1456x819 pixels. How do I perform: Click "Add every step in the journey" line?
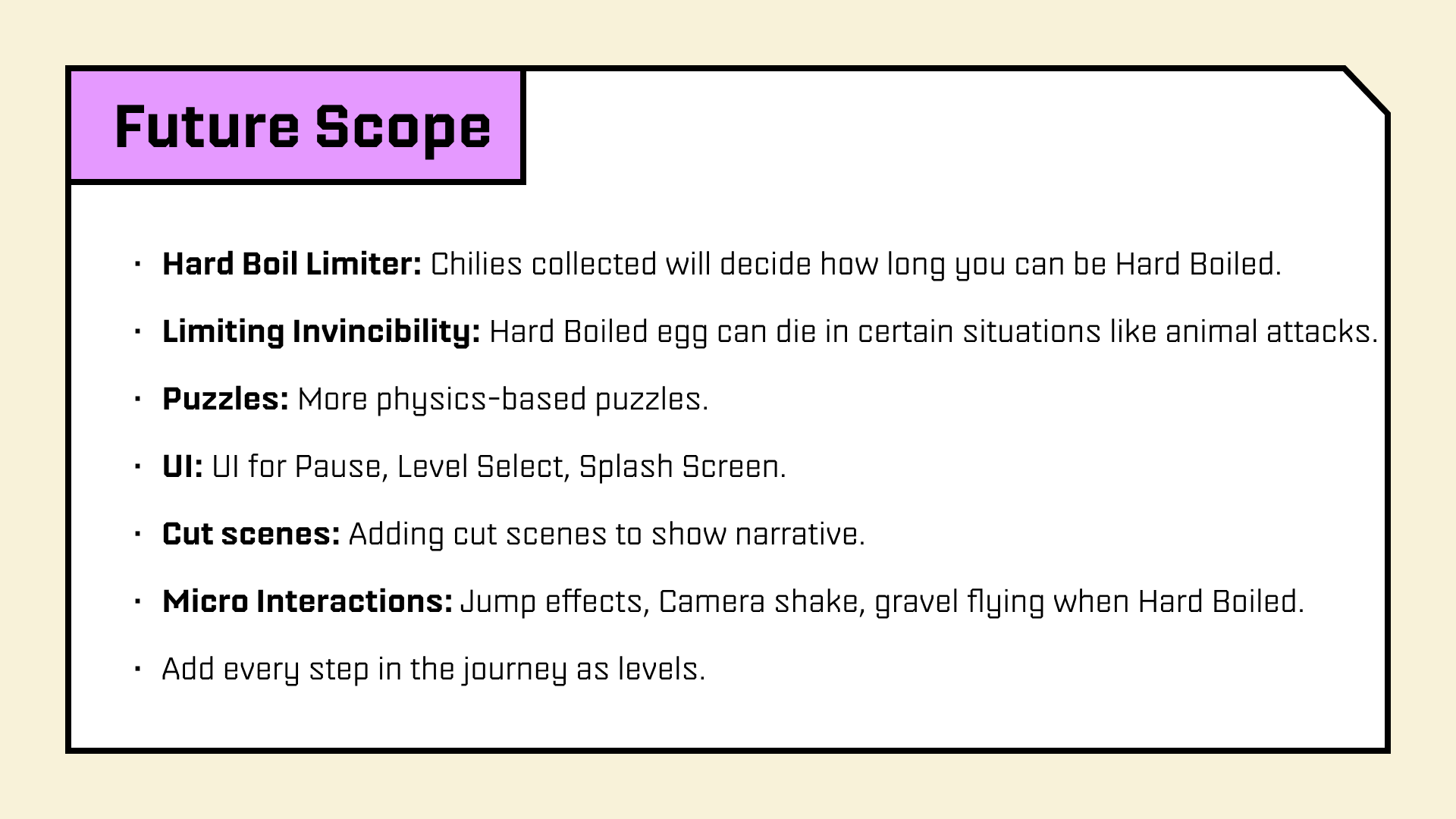[x=434, y=670]
